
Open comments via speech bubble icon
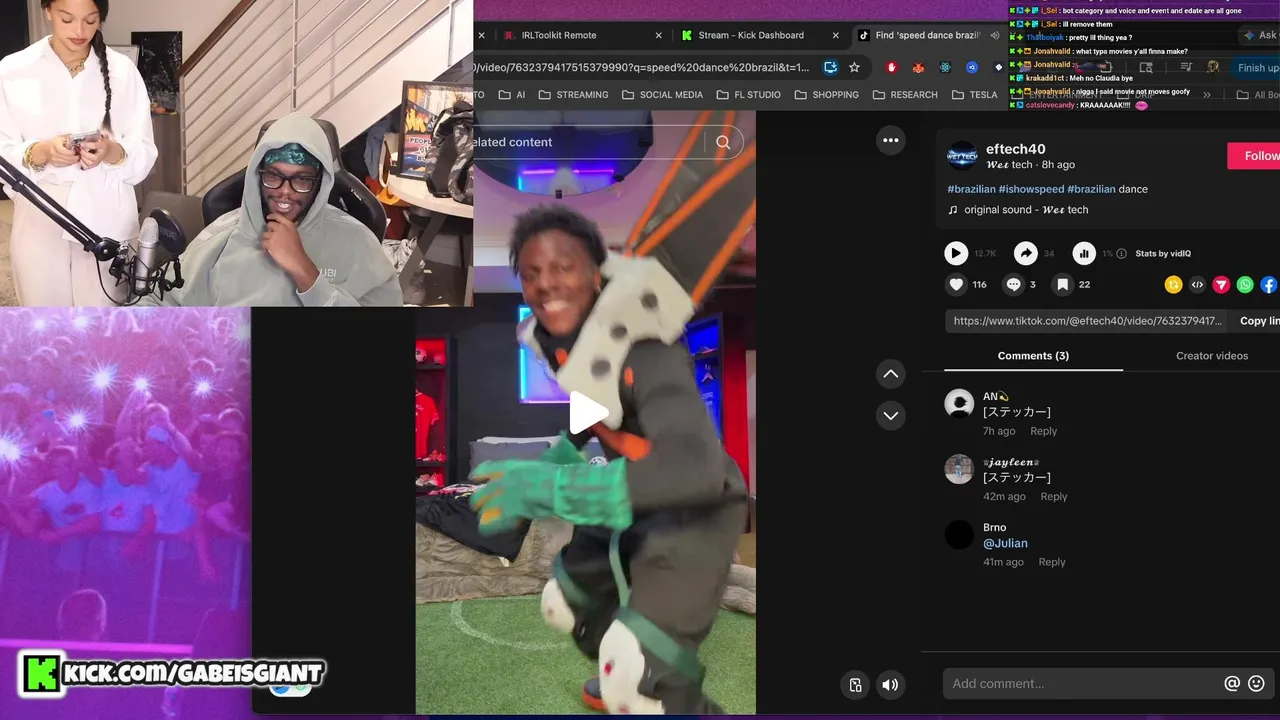(x=1014, y=285)
